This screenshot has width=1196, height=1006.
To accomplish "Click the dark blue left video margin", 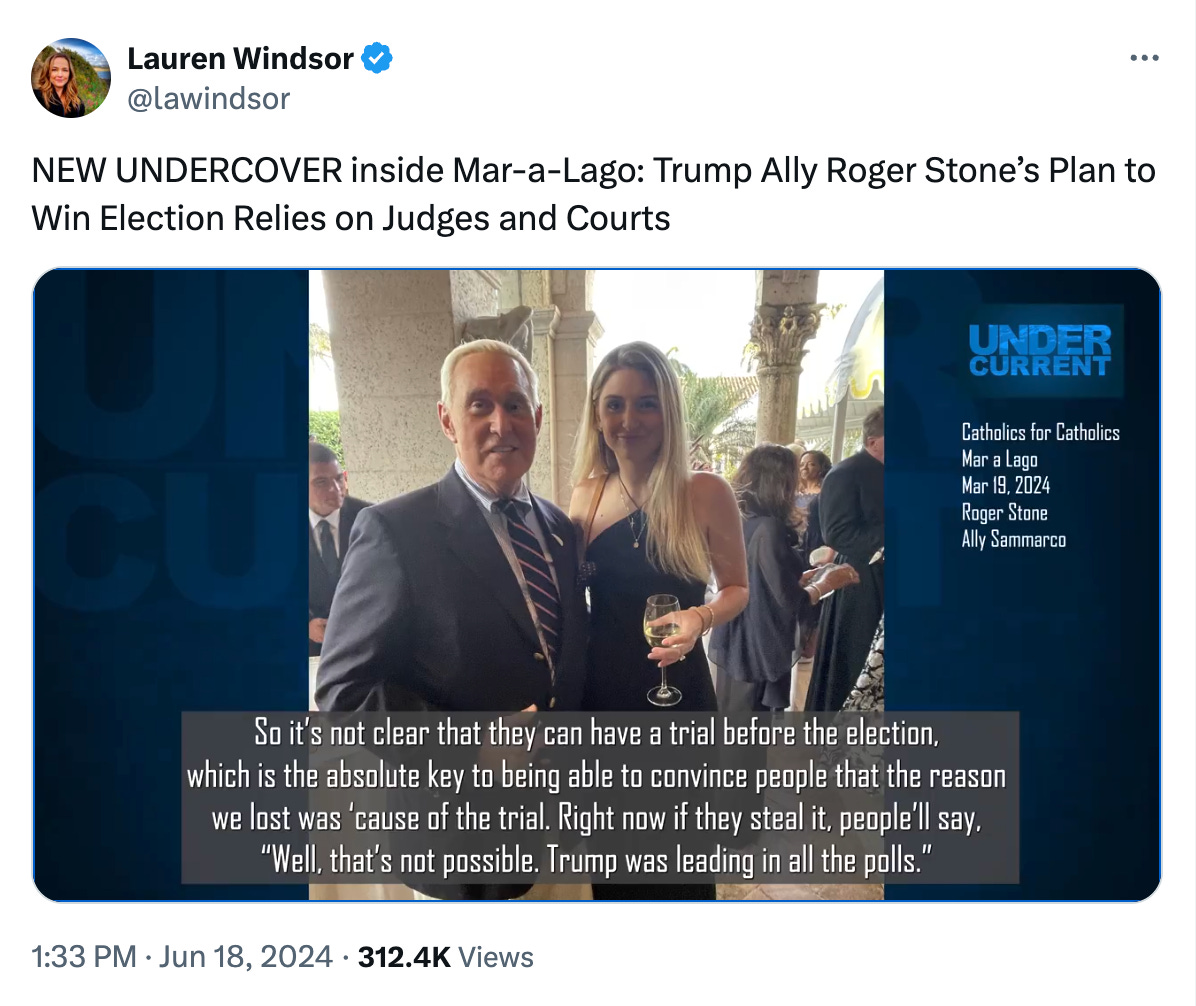I will [x=171, y=584].
